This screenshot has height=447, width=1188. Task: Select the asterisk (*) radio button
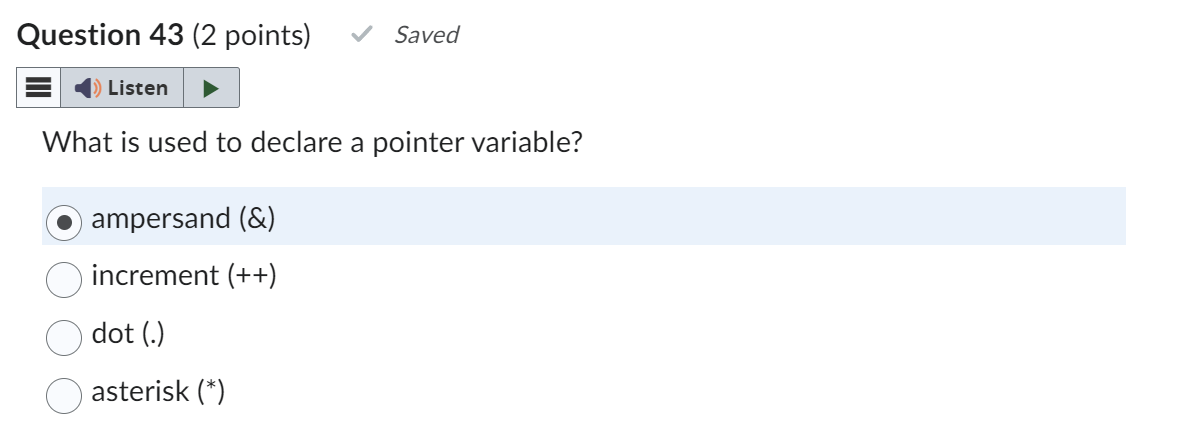pos(64,395)
